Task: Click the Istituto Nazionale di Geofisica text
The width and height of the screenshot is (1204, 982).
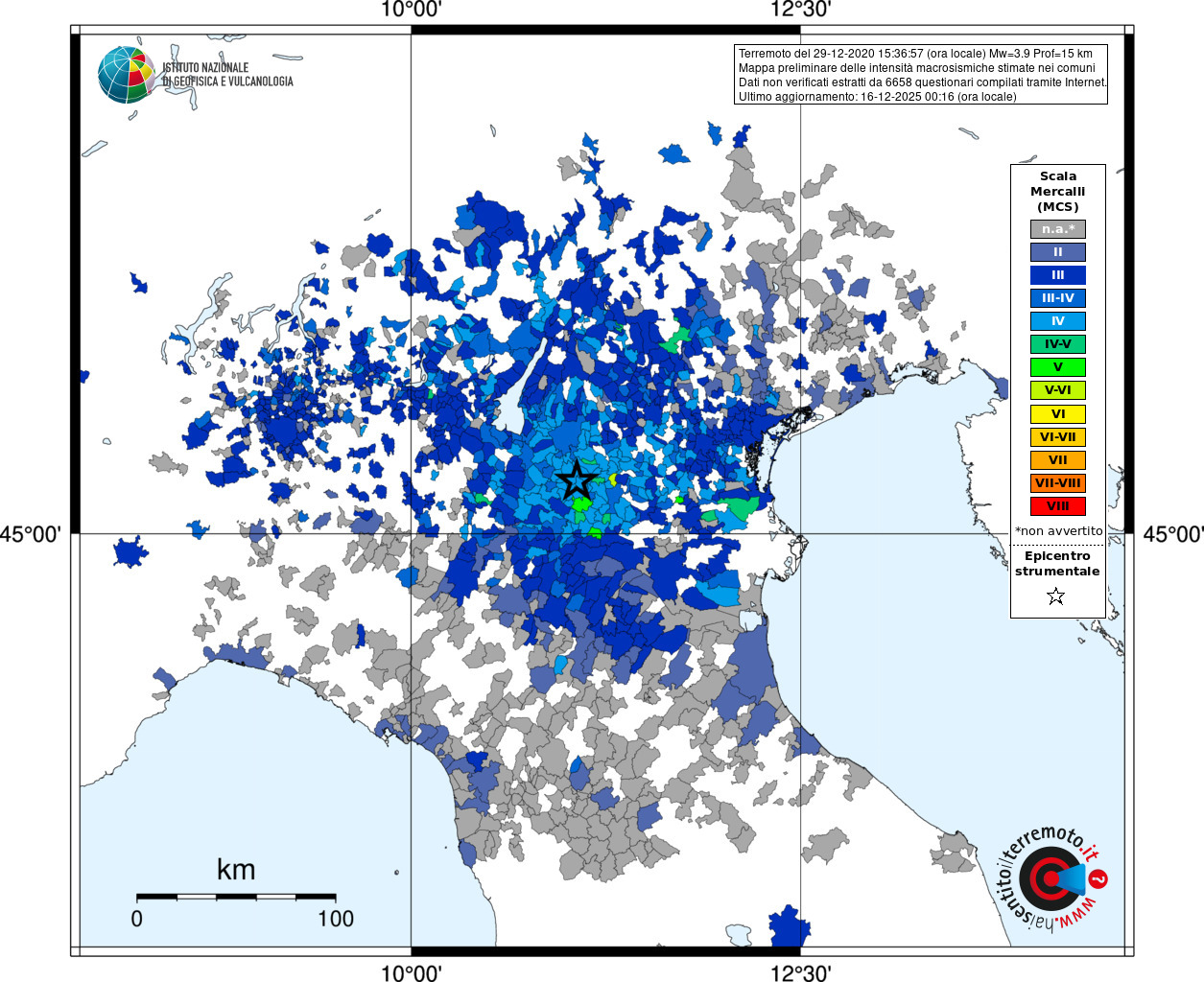Action: click(227, 75)
